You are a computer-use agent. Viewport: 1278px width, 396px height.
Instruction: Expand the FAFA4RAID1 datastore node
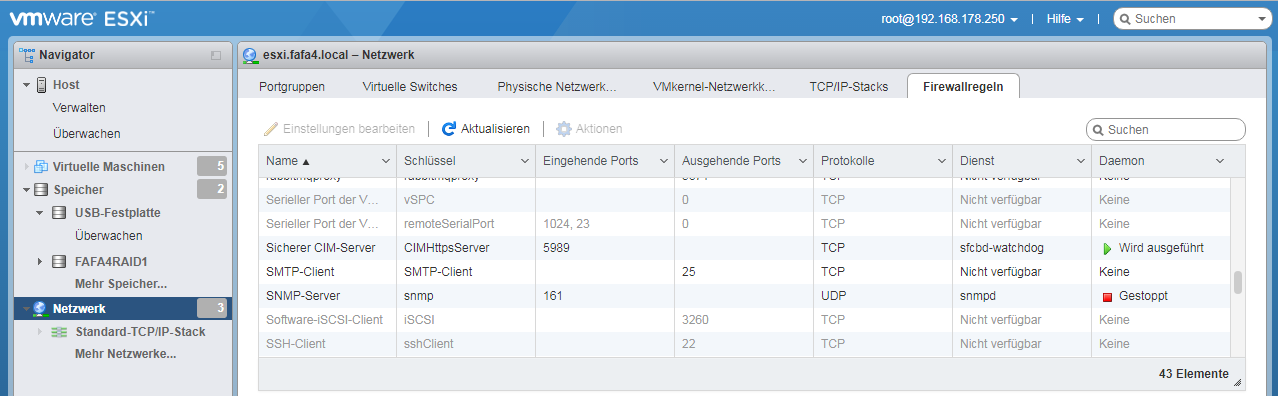pyautogui.click(x=40, y=261)
